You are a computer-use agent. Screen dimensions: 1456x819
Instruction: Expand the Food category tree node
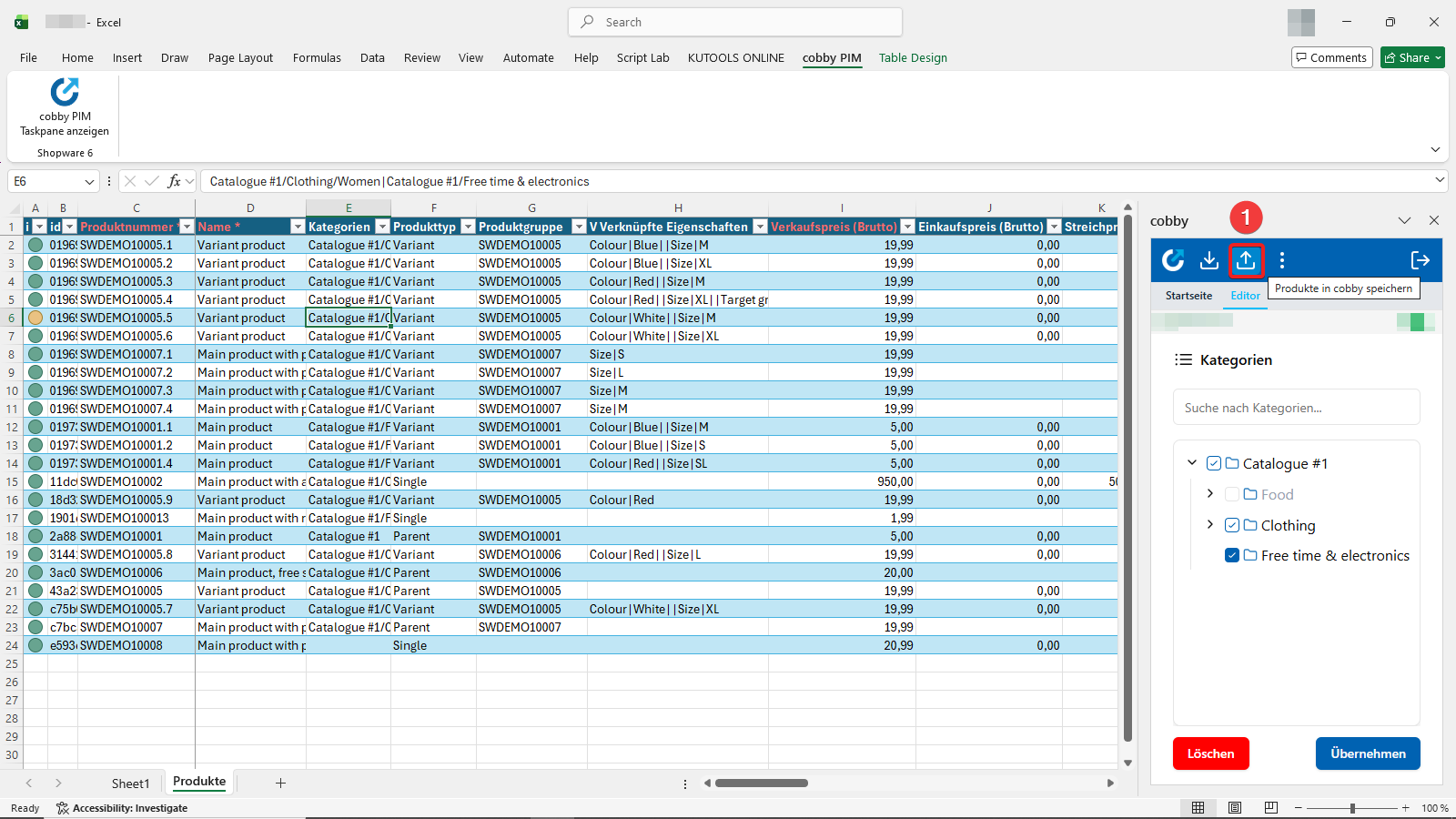click(x=1210, y=494)
